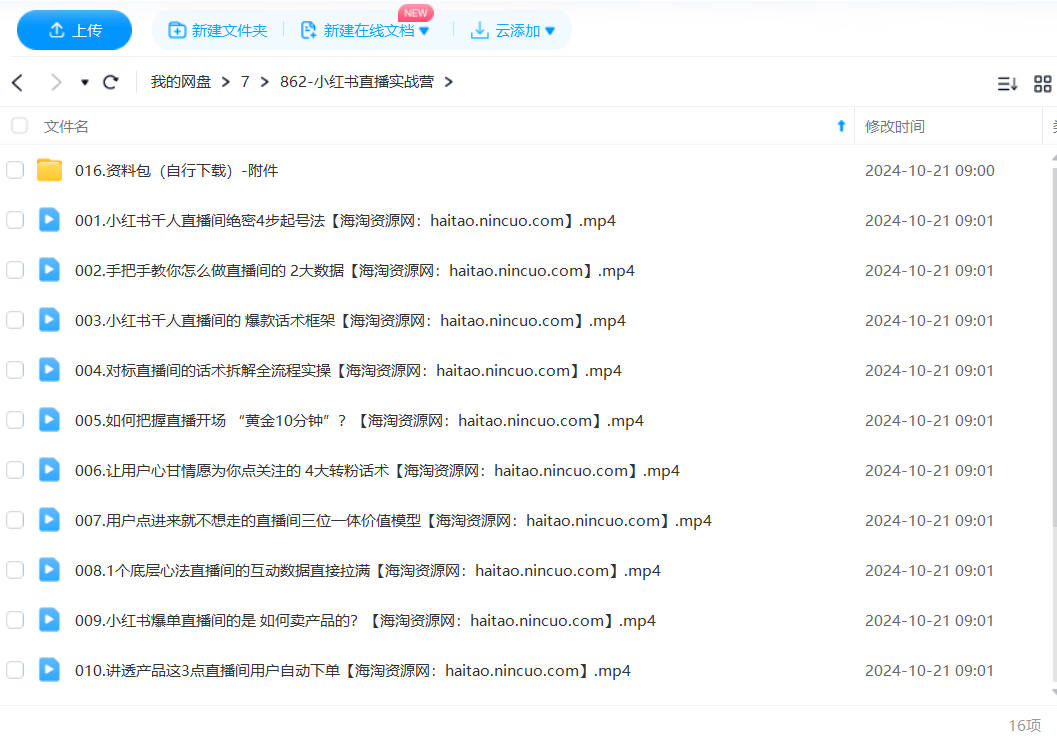The height and width of the screenshot is (738, 1057).
Task: Click video icon of file 008
Action: tap(49, 570)
